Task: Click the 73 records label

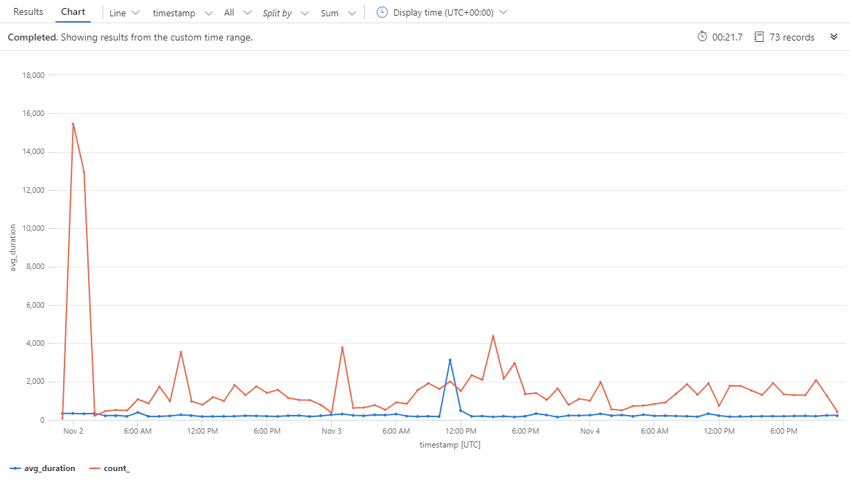Action: click(x=792, y=37)
